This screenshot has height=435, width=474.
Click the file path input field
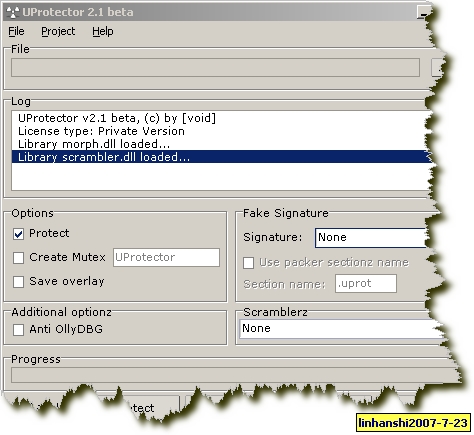[215, 68]
